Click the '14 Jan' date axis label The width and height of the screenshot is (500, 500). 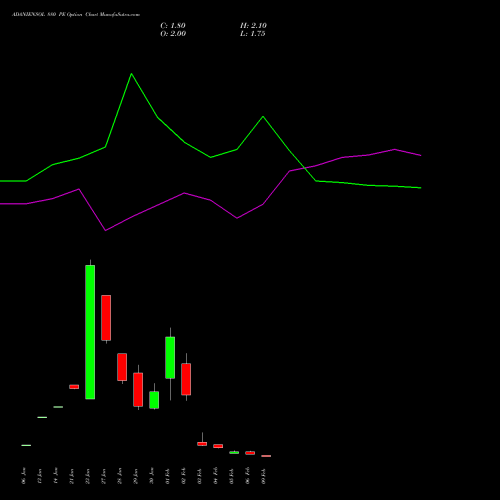56,476
